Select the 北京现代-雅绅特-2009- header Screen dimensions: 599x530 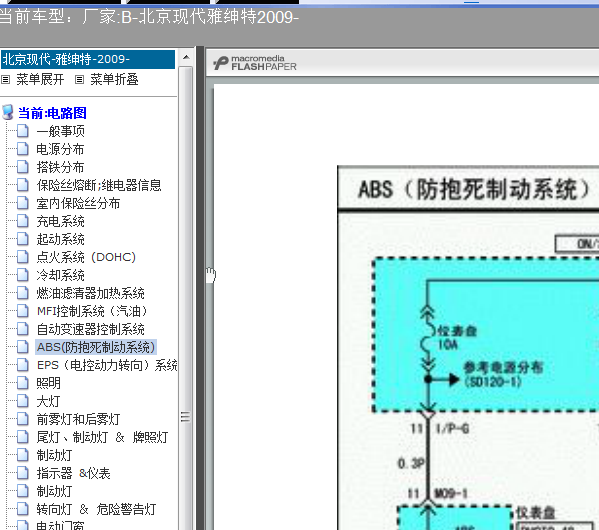pyautogui.click(x=87, y=59)
